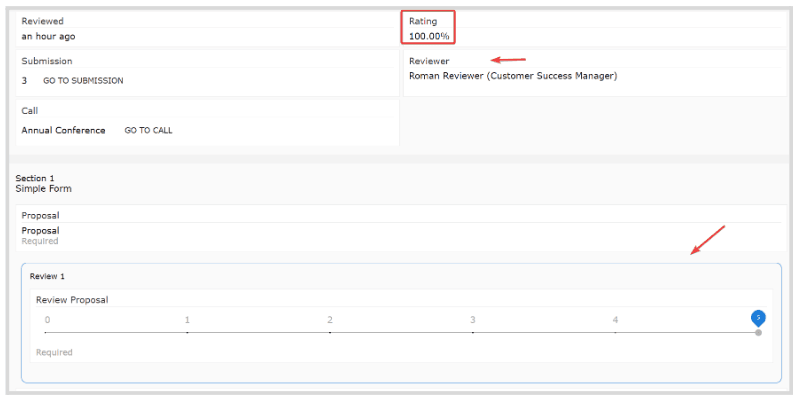Image resolution: width=798 pixels, height=399 pixels.
Task: Select the Roman Reviewer name text
Action: [513, 76]
